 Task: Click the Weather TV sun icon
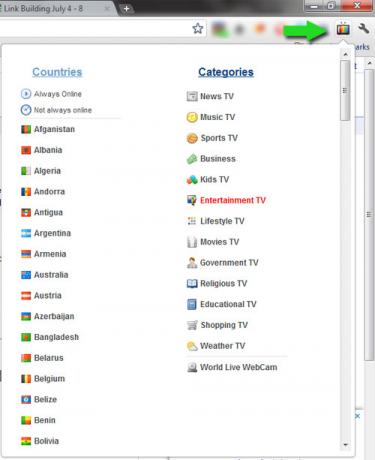[192, 346]
